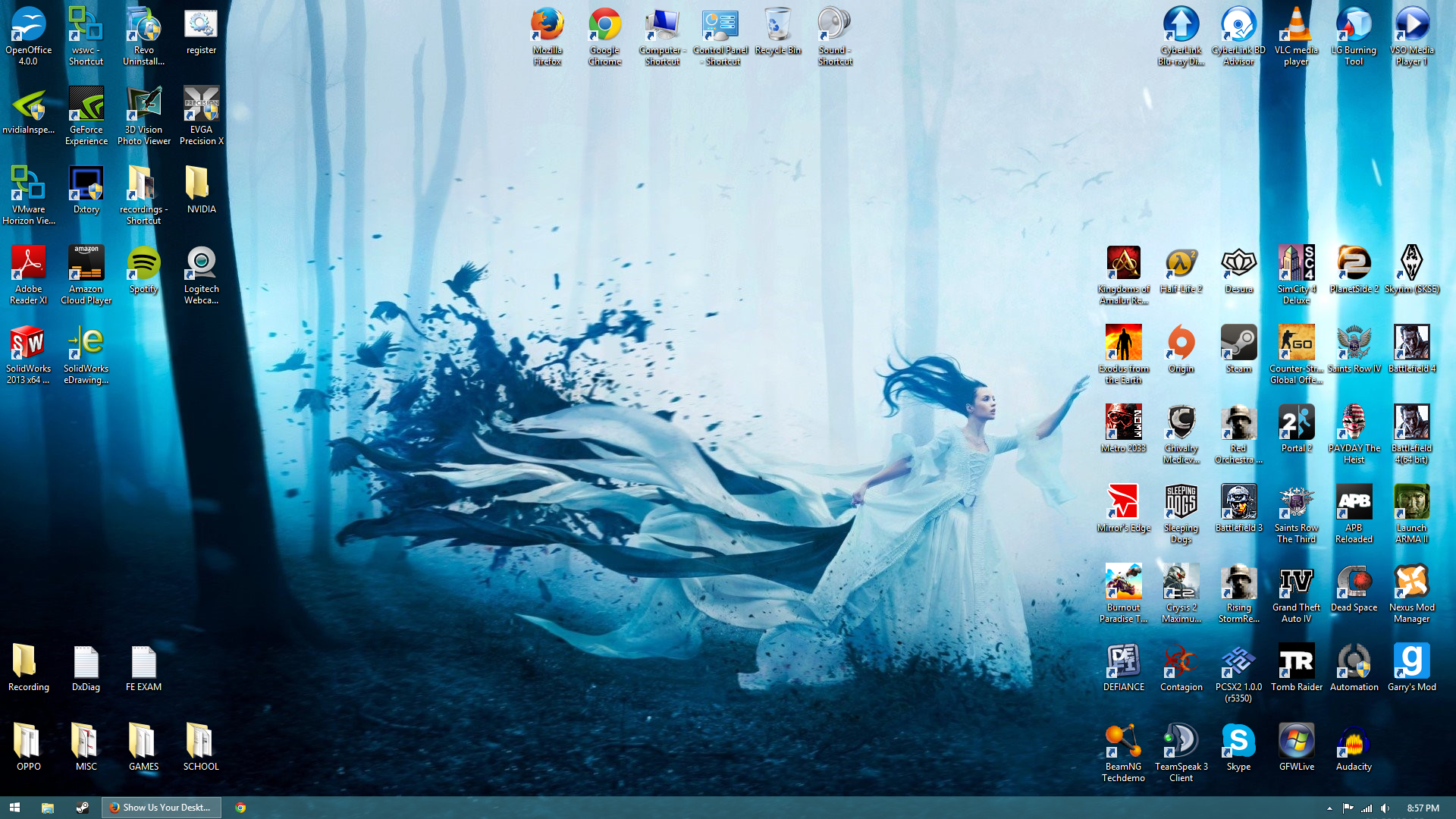Select the Contagion desktop icon
Viewport: 1456px width, 819px height.
[x=1181, y=667]
